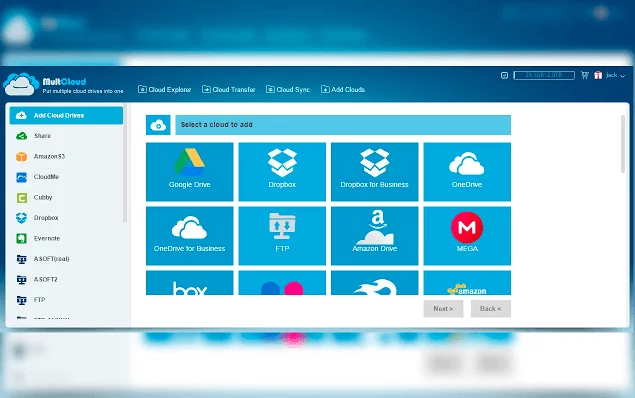Select the Flickr tile with two dots
This screenshot has width=635, height=398.
click(282, 283)
